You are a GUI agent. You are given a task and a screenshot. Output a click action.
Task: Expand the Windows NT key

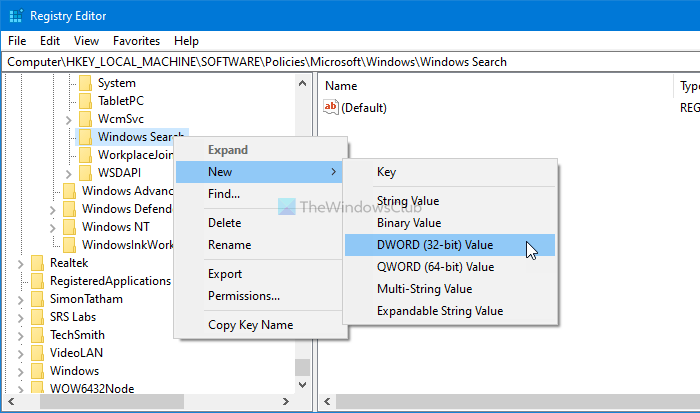coord(52,227)
